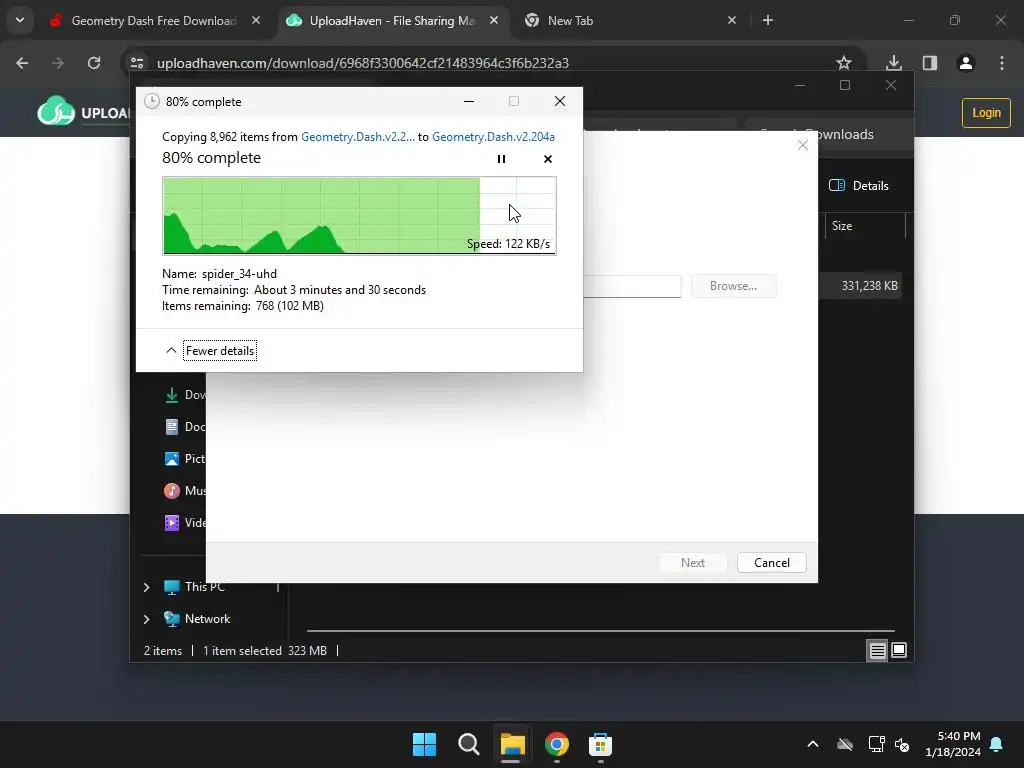The width and height of the screenshot is (1024, 768).
Task: Open taskbar Search
Action: (x=468, y=744)
